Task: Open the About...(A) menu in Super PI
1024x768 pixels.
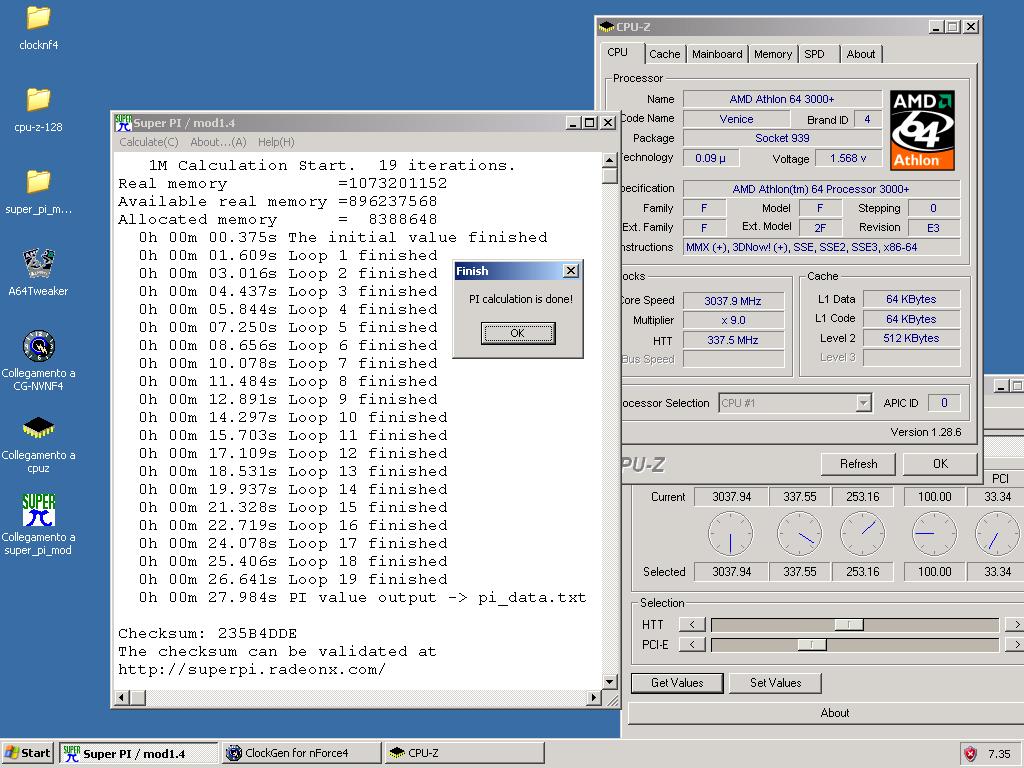Action: point(218,142)
